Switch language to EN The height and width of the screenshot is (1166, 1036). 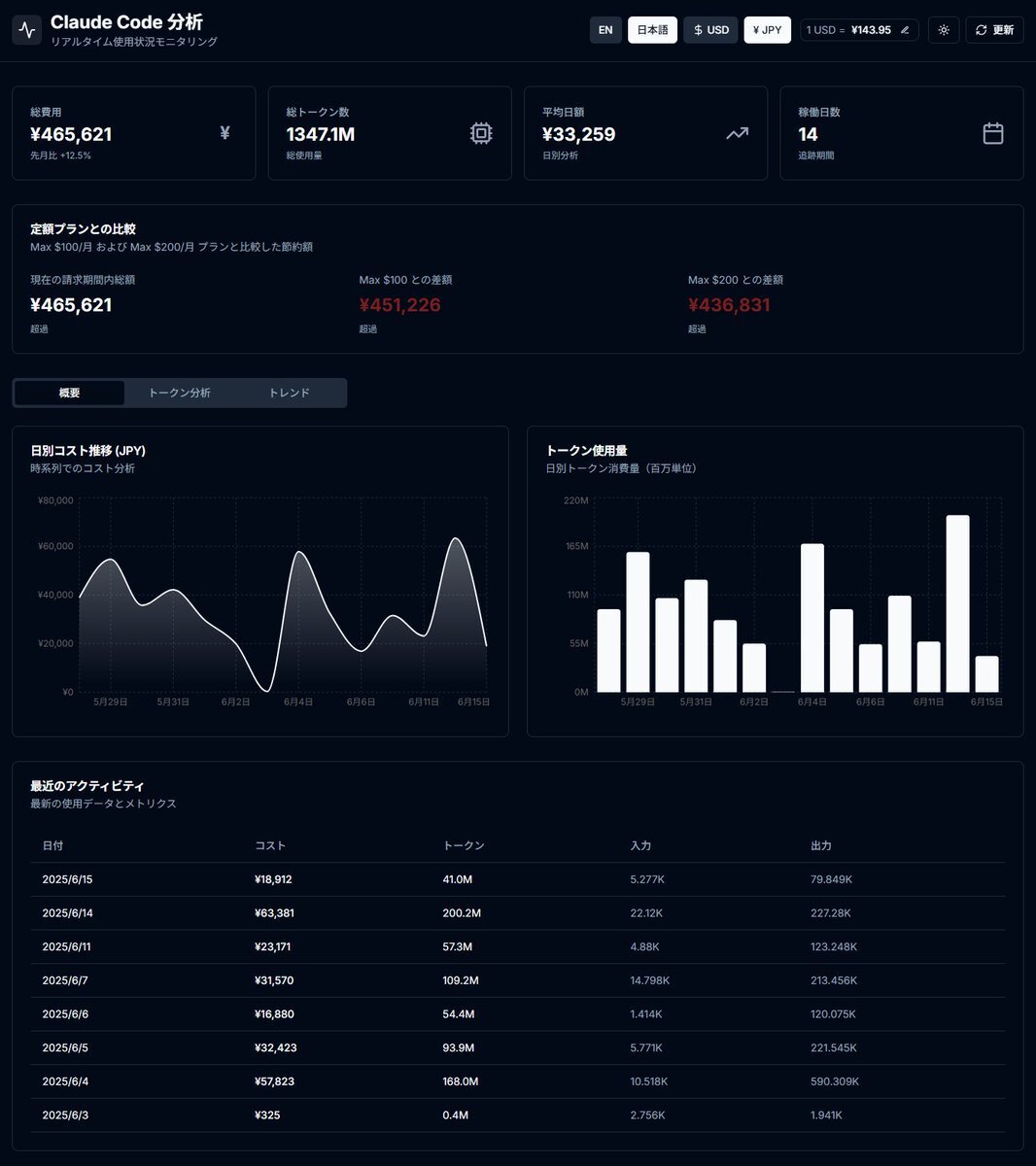[x=605, y=30]
